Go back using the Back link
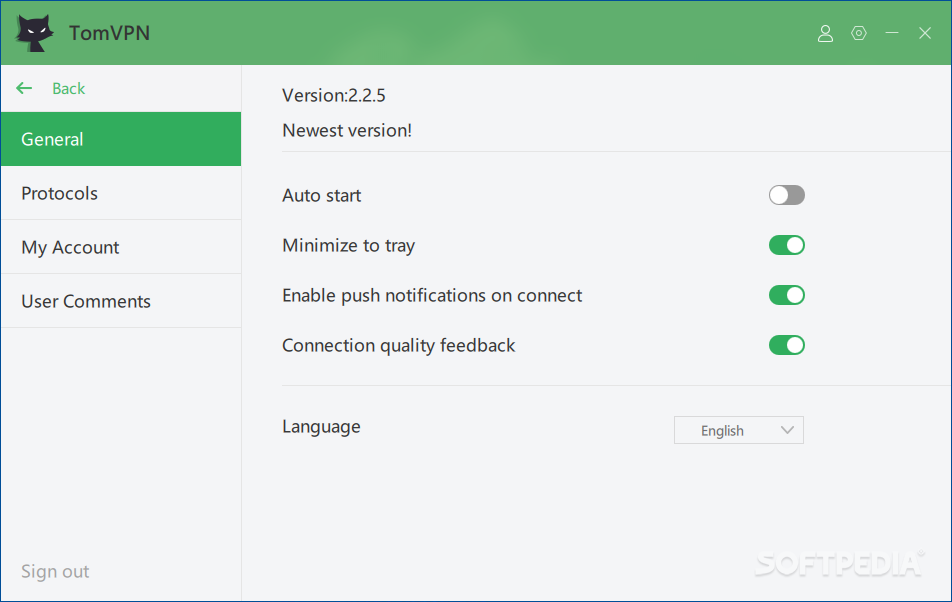 click(x=69, y=89)
